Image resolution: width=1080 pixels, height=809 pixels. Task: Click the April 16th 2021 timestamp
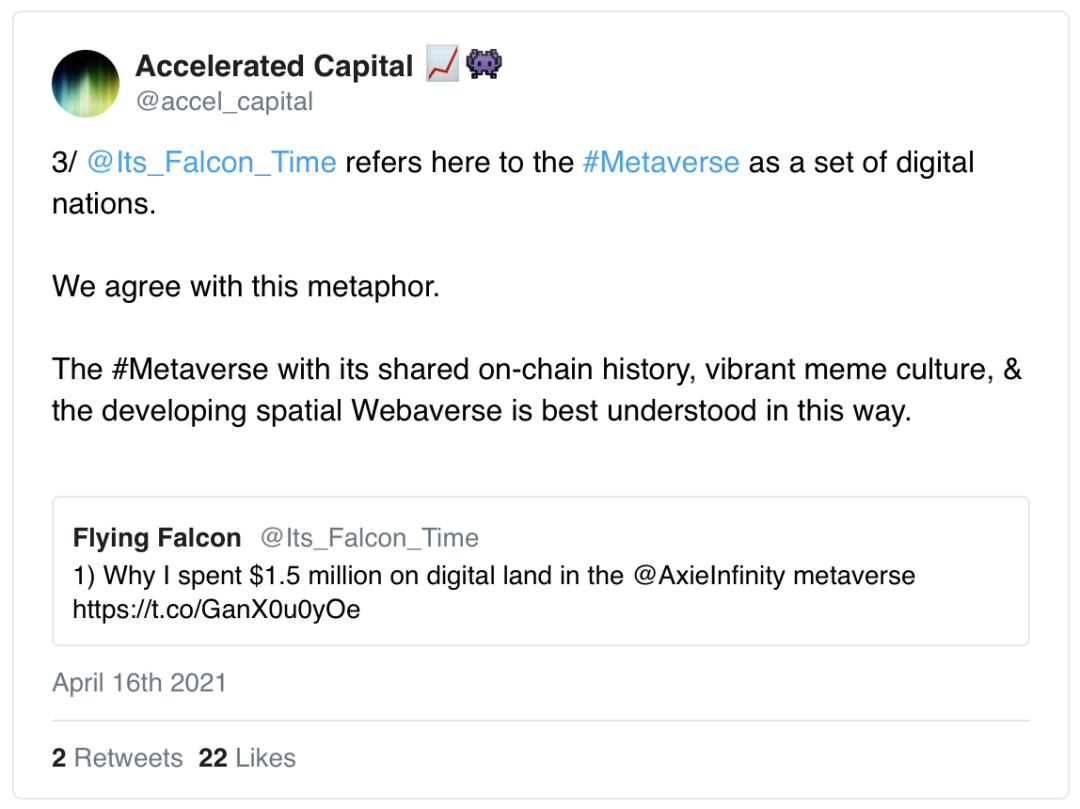point(139,683)
